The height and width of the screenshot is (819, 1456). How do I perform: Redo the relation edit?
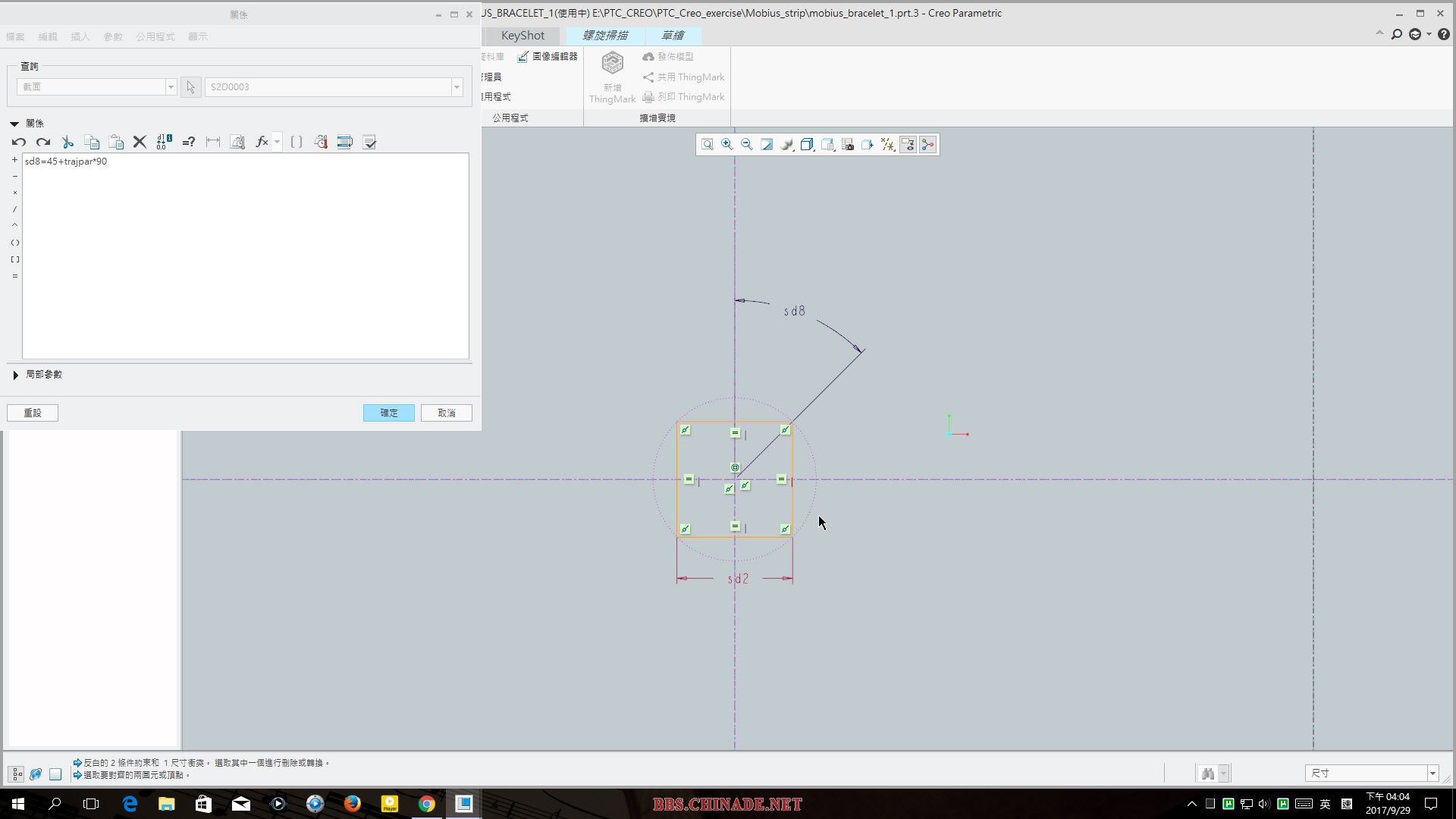(x=43, y=142)
